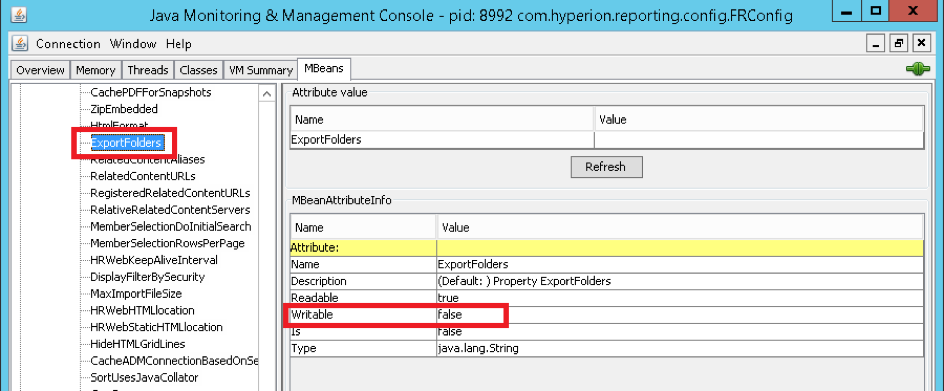The width and height of the screenshot is (944, 391).
Task: Click the green connection status icon
Action: click(918, 70)
